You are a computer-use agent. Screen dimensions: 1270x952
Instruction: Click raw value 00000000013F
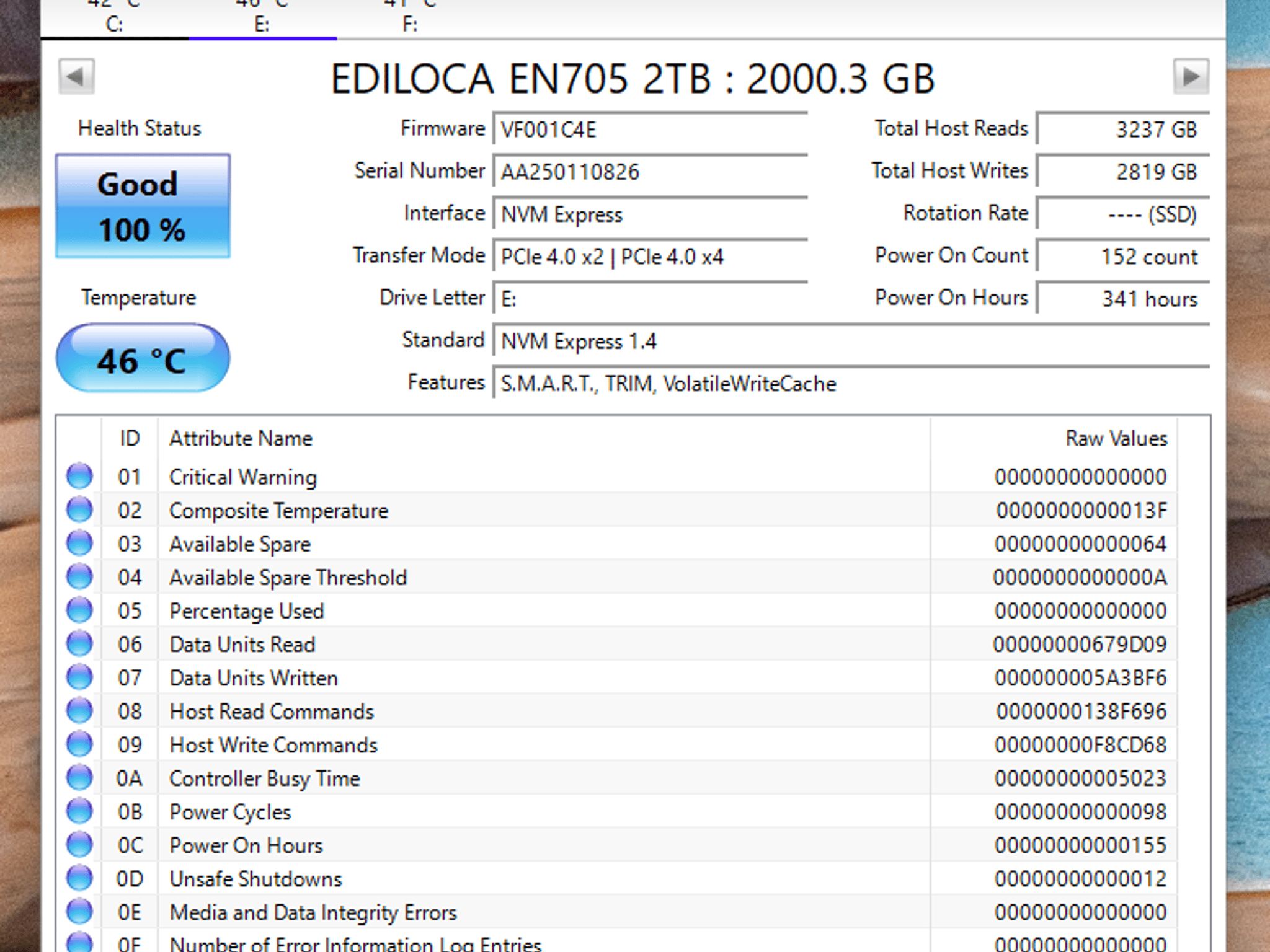[x=1081, y=510]
